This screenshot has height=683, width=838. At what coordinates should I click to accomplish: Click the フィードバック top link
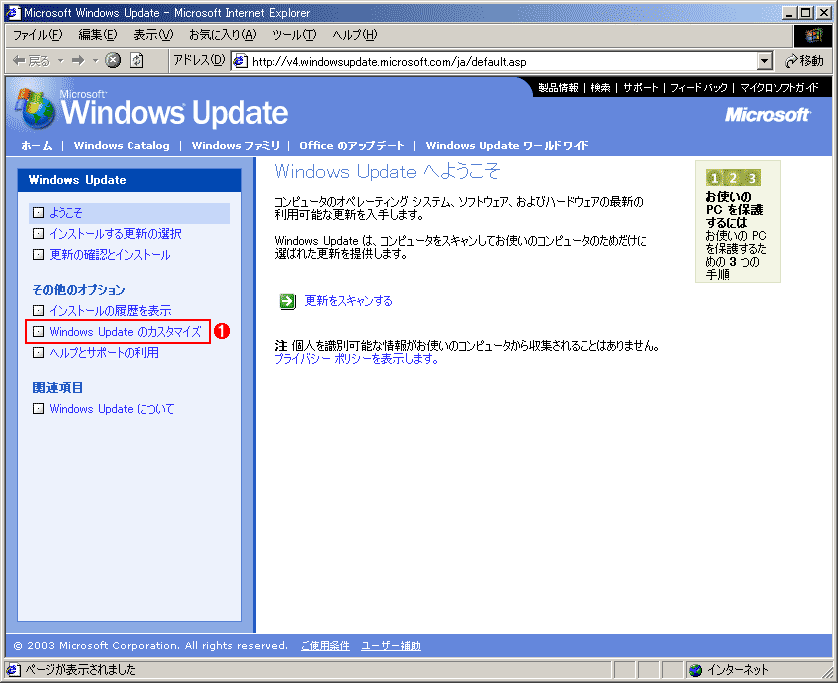(699, 88)
